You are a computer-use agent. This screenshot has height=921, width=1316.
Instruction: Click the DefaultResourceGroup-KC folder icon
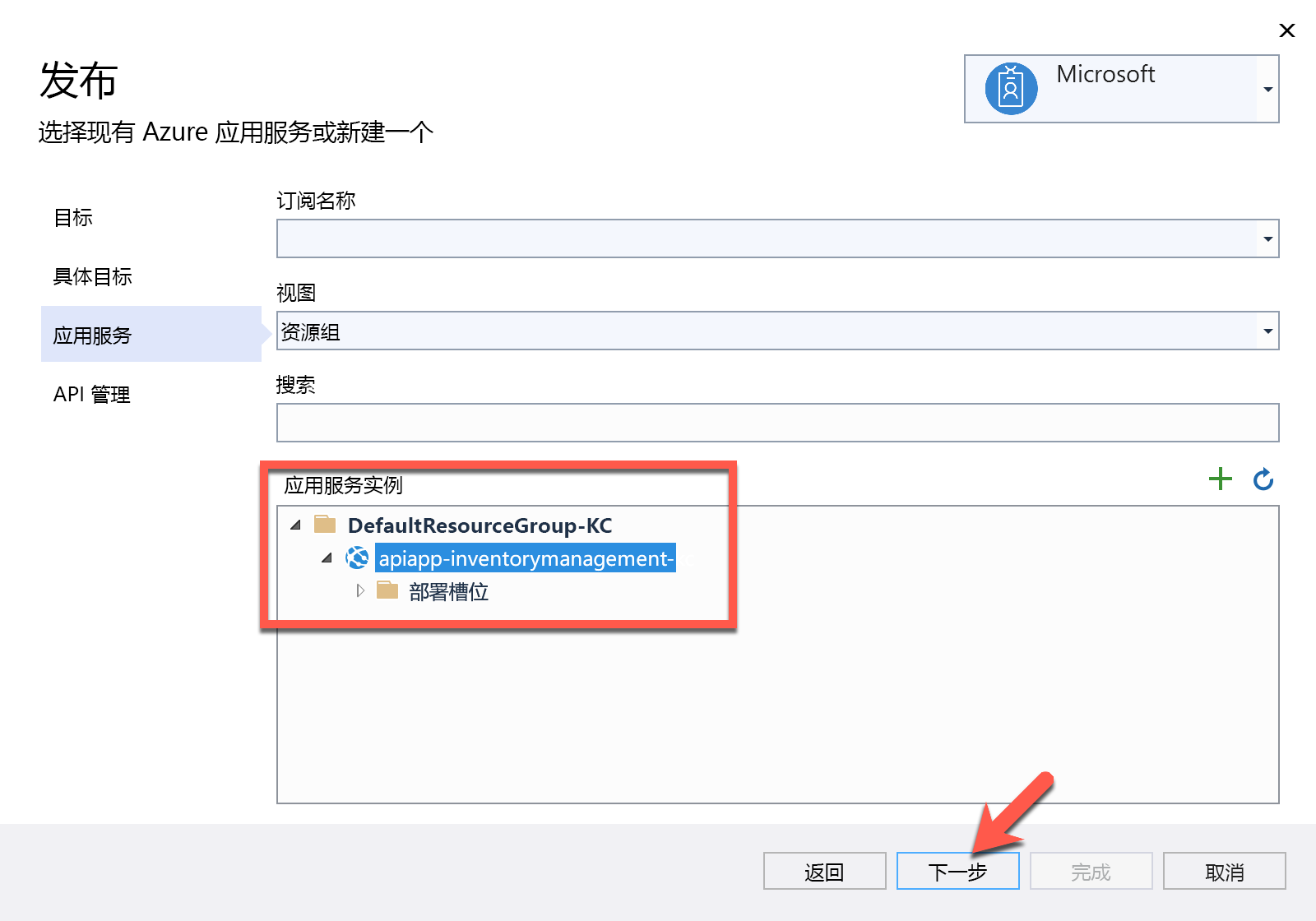click(325, 524)
